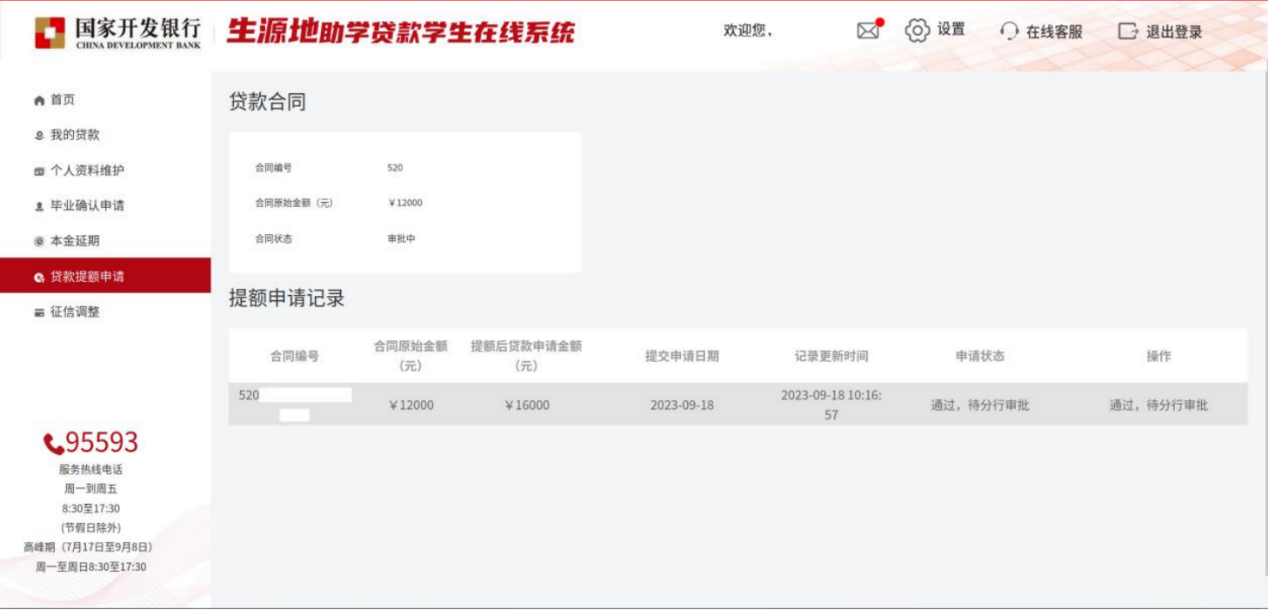Click the icon beside 本金延期
The image size is (1268, 610).
click(x=39, y=242)
